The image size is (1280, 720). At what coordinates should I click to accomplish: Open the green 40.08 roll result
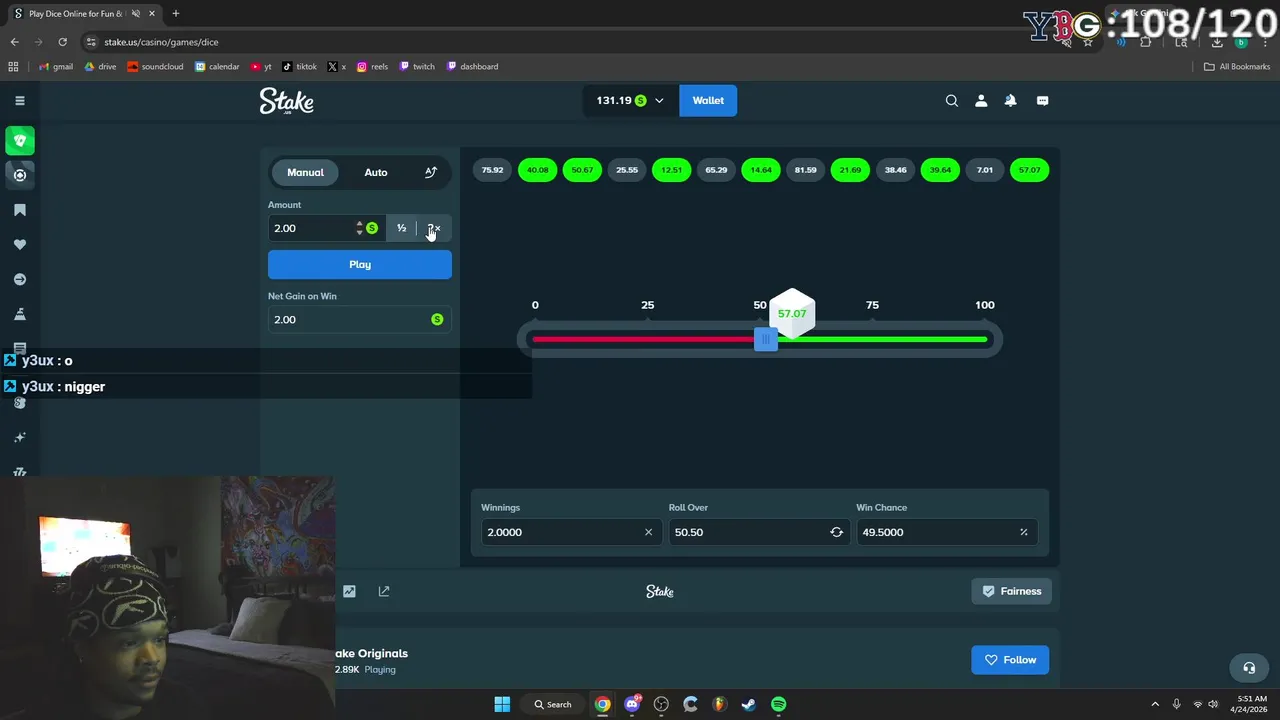pyautogui.click(x=537, y=170)
